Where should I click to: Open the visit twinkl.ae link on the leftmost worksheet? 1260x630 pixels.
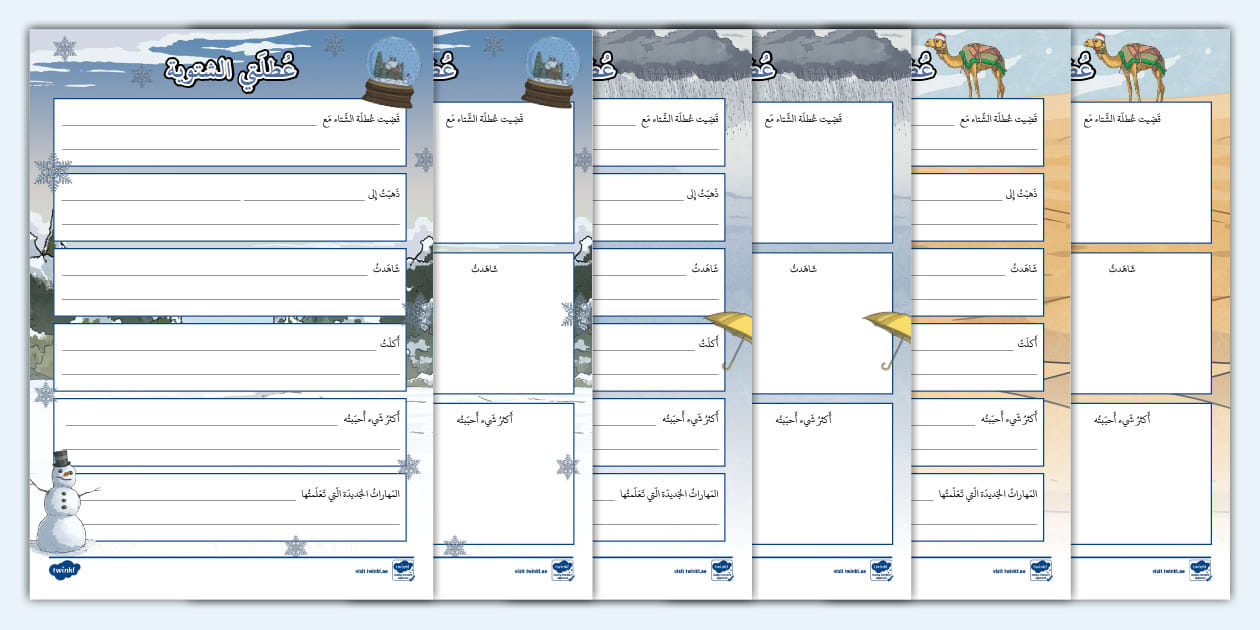coord(370,572)
